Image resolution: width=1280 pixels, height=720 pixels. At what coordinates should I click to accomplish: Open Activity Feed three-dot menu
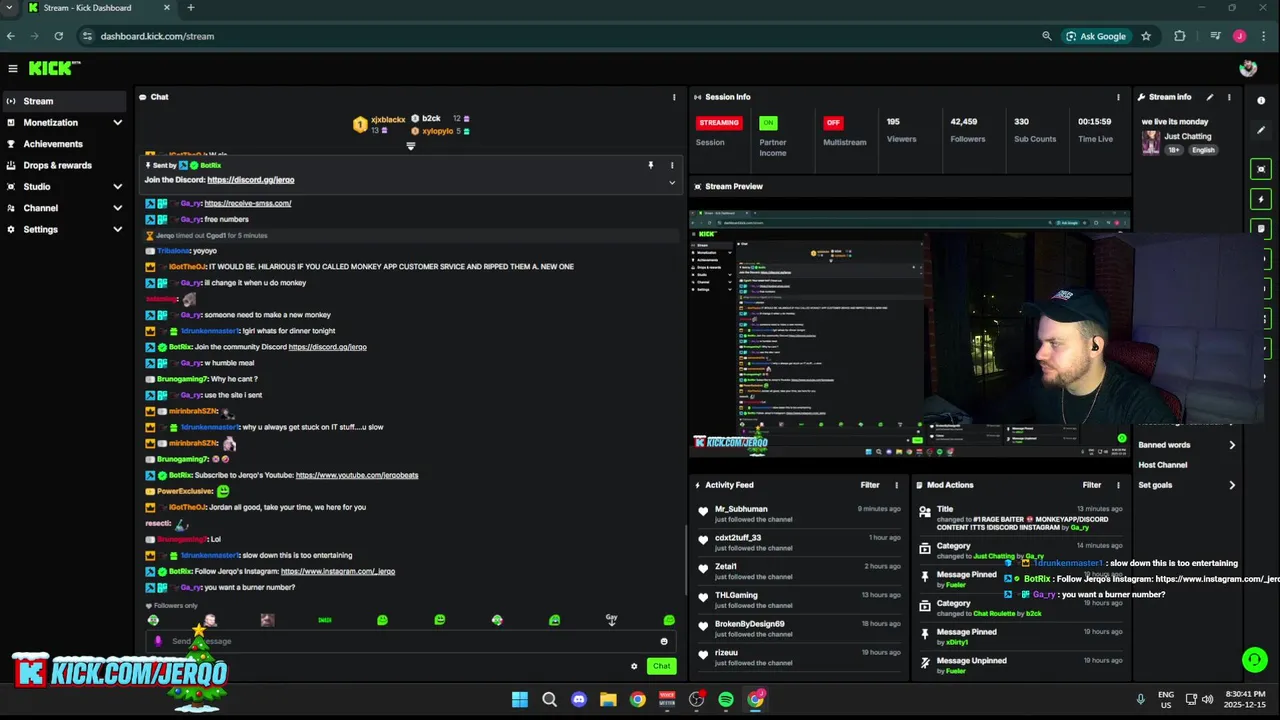(896, 485)
